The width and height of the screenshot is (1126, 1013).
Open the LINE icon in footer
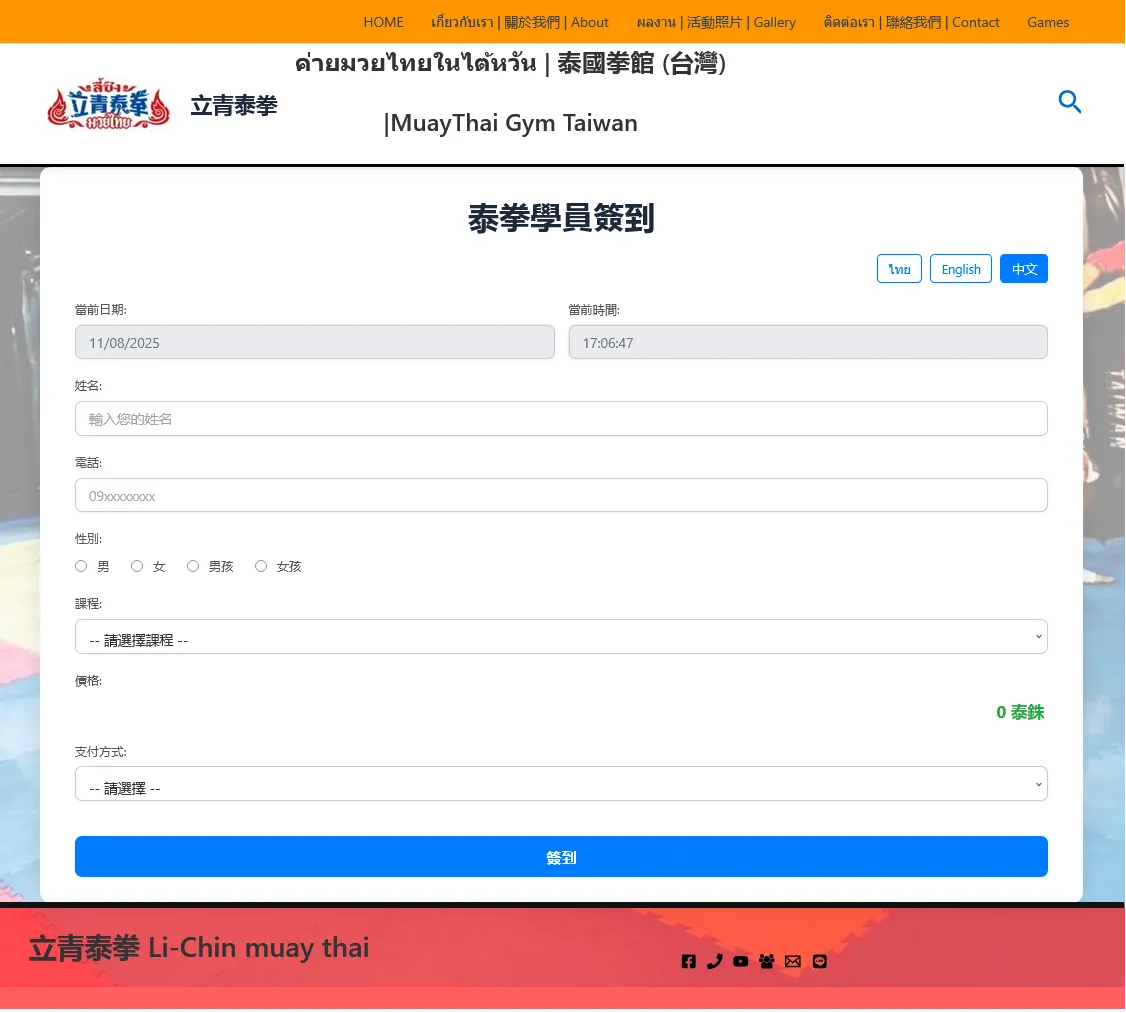pos(820,962)
